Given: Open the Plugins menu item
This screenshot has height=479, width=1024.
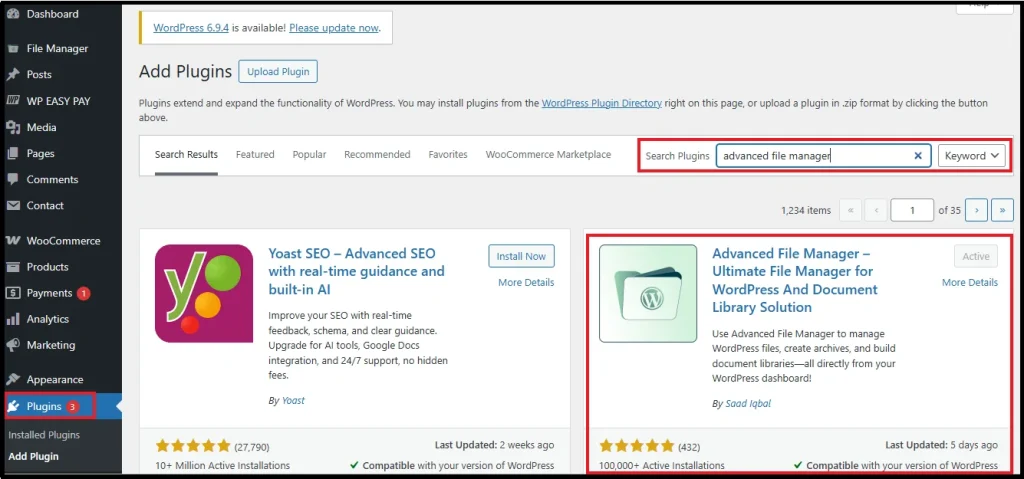Looking at the screenshot, I should pos(61,406).
